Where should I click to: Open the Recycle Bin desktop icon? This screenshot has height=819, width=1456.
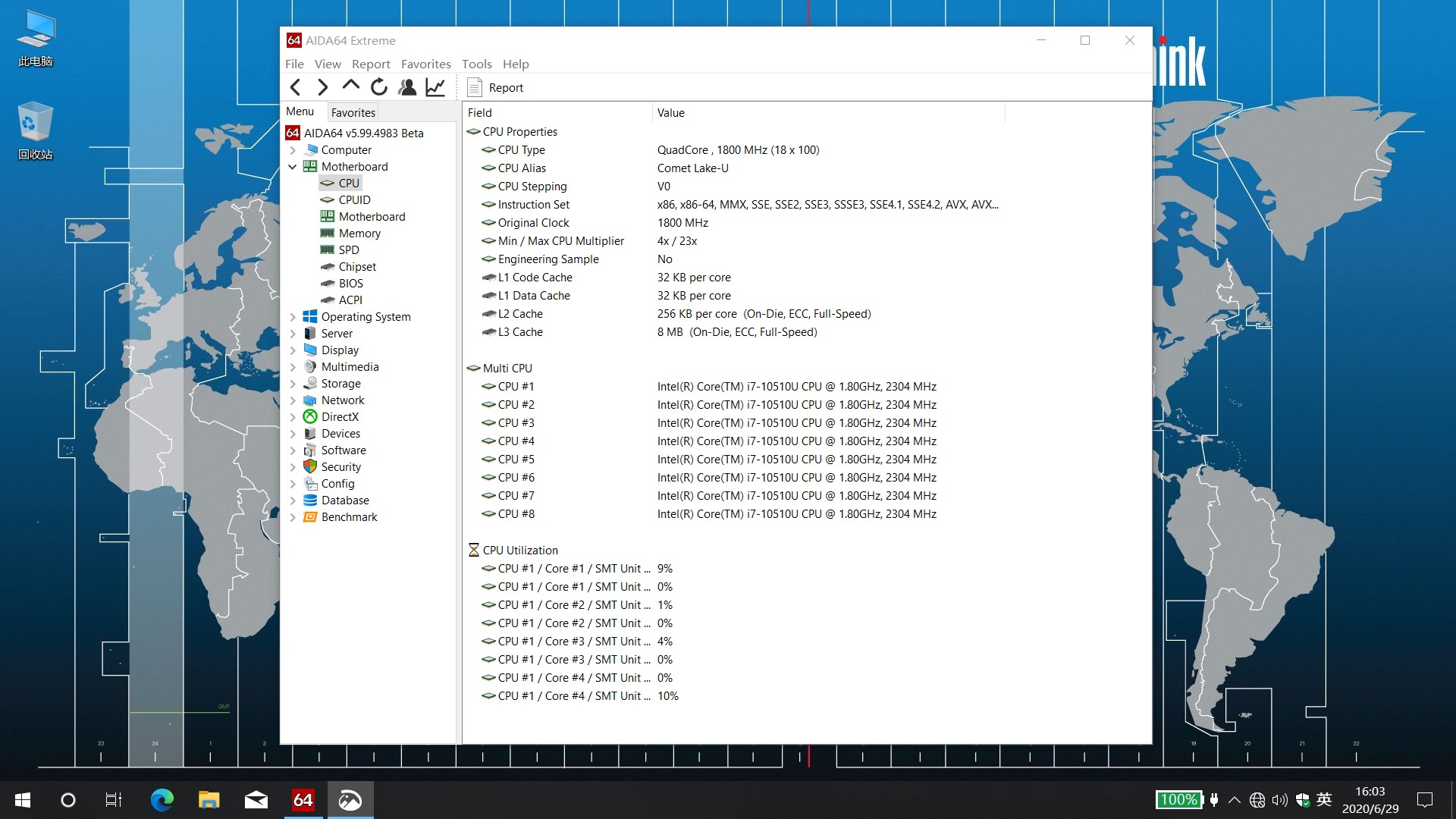(35, 130)
